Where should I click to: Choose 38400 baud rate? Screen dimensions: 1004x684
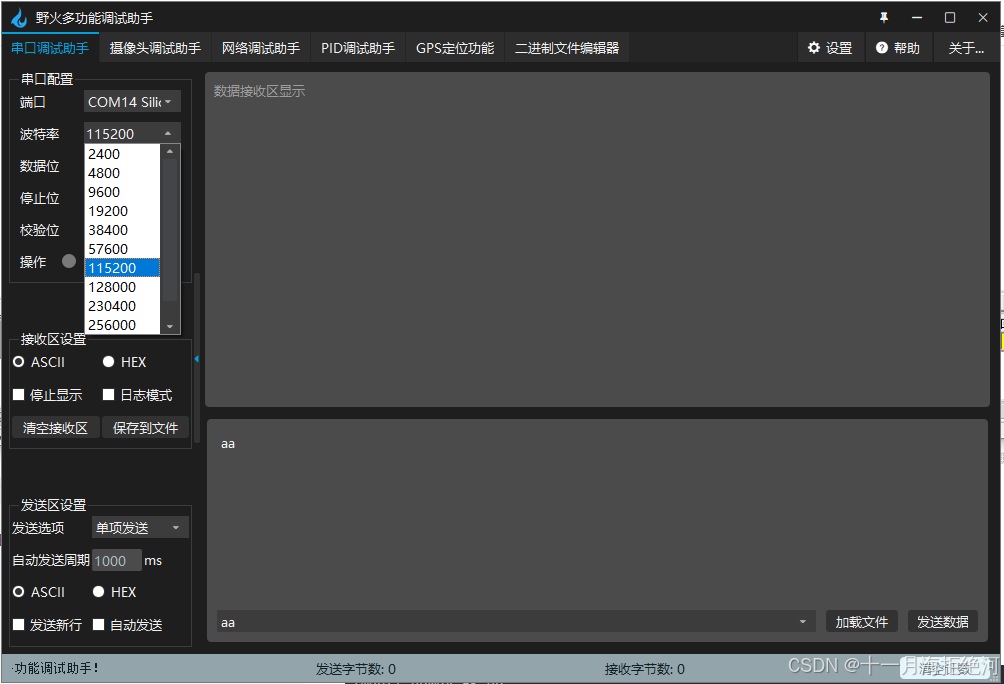click(122, 230)
